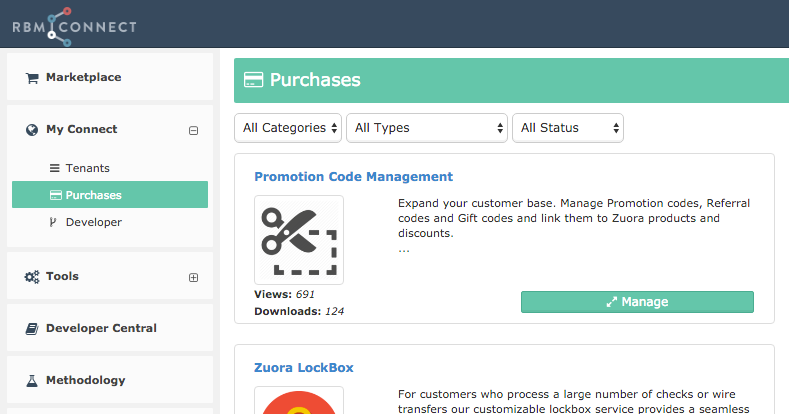Open Developer Central
The height and width of the screenshot is (414, 789).
[110, 328]
